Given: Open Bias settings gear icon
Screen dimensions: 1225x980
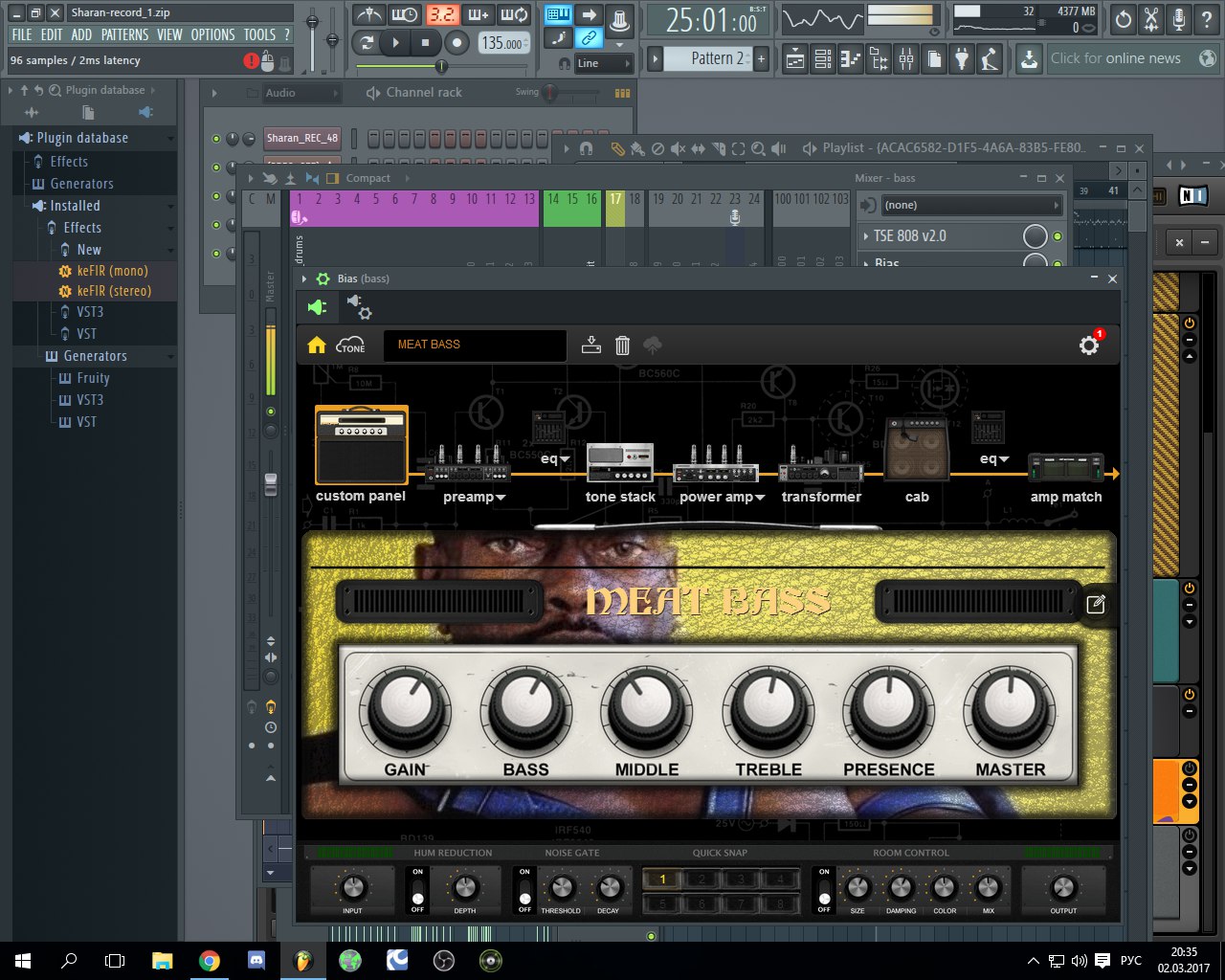Looking at the screenshot, I should 1089,345.
